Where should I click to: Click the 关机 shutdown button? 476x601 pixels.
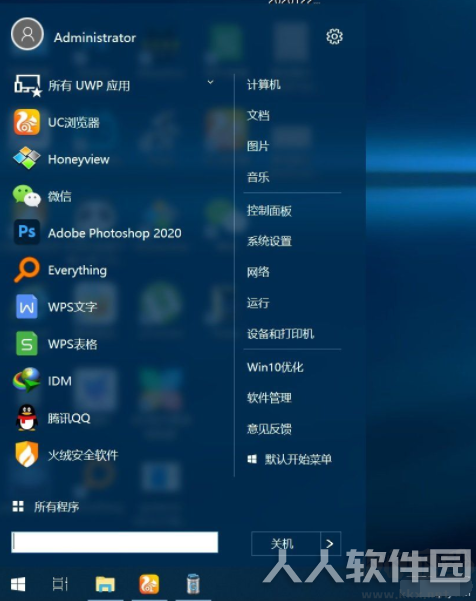[286, 543]
